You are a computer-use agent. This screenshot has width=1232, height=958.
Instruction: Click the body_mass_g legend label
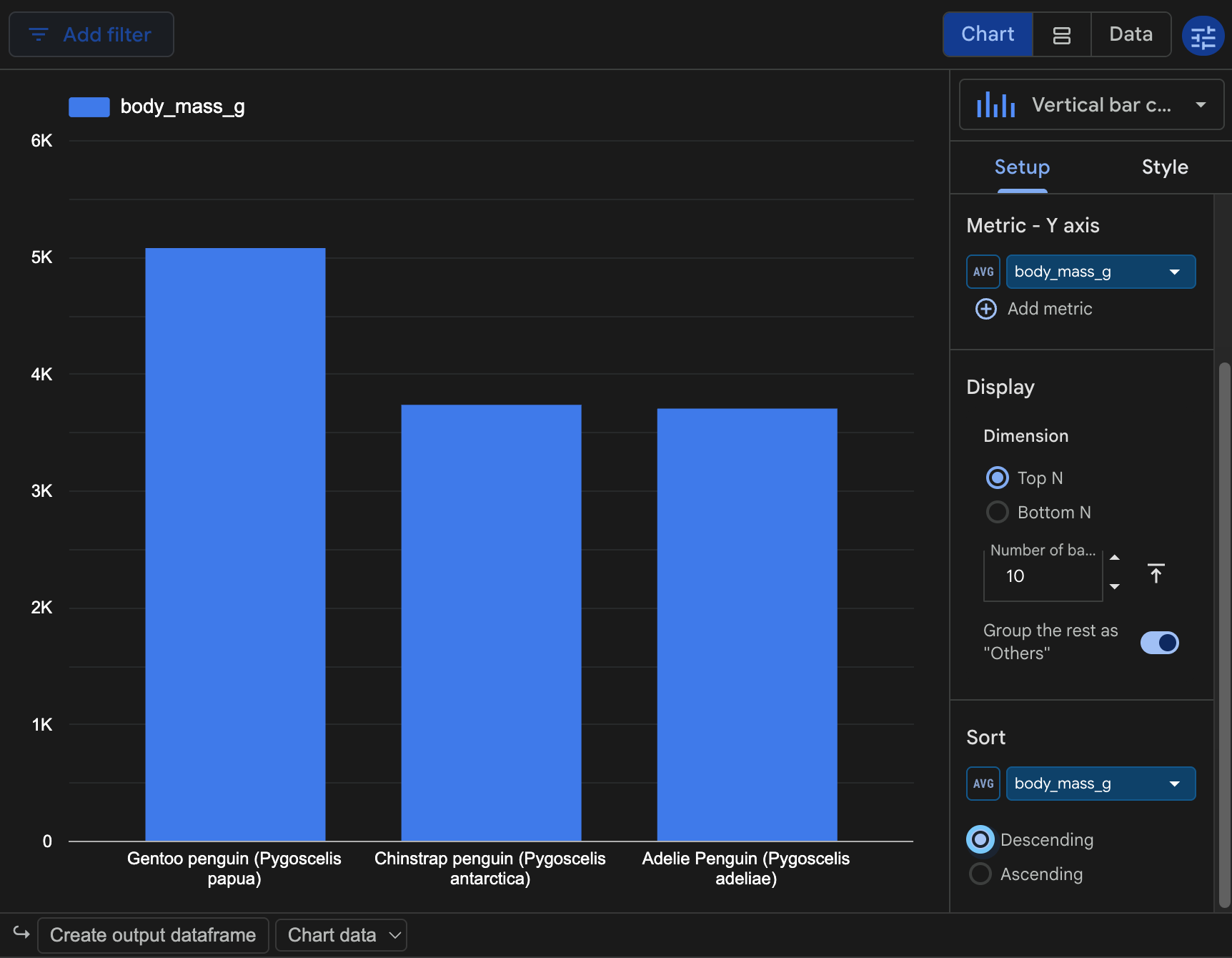(x=182, y=107)
